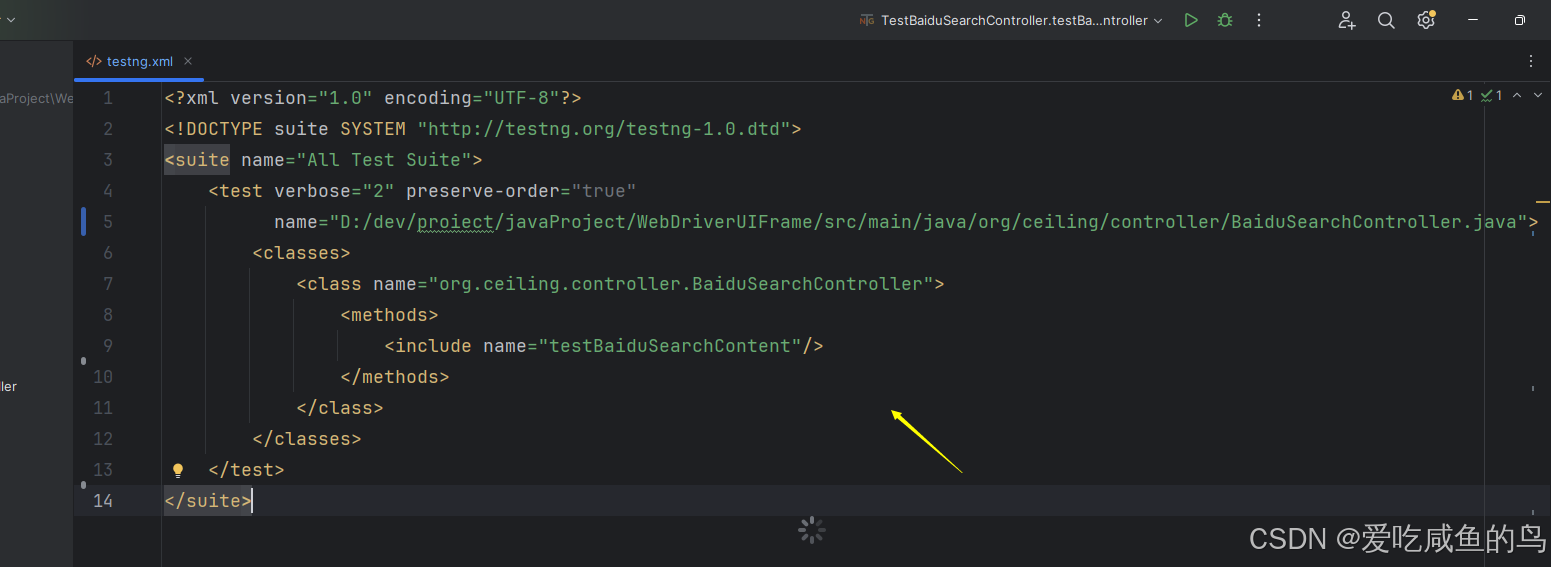
Task: Click line number 14 in gutter
Action: [103, 501]
